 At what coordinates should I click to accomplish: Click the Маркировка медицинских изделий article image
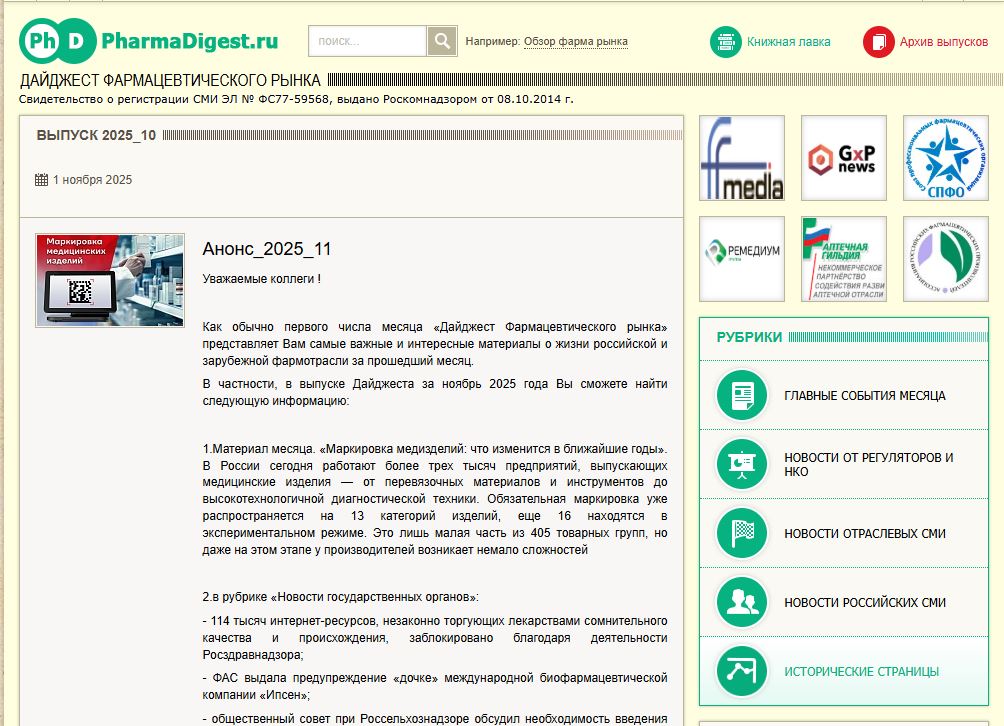pyautogui.click(x=110, y=280)
